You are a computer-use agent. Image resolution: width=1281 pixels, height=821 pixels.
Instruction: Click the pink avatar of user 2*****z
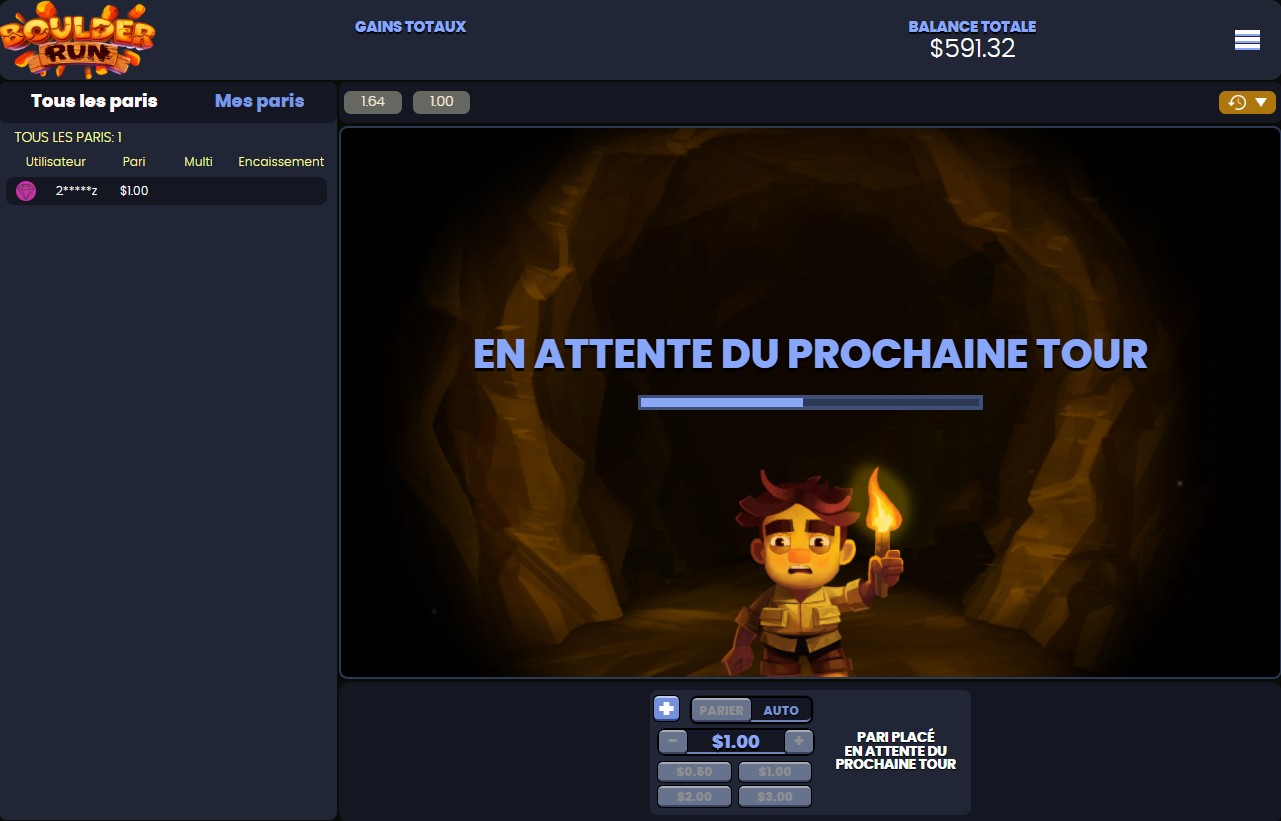26,191
